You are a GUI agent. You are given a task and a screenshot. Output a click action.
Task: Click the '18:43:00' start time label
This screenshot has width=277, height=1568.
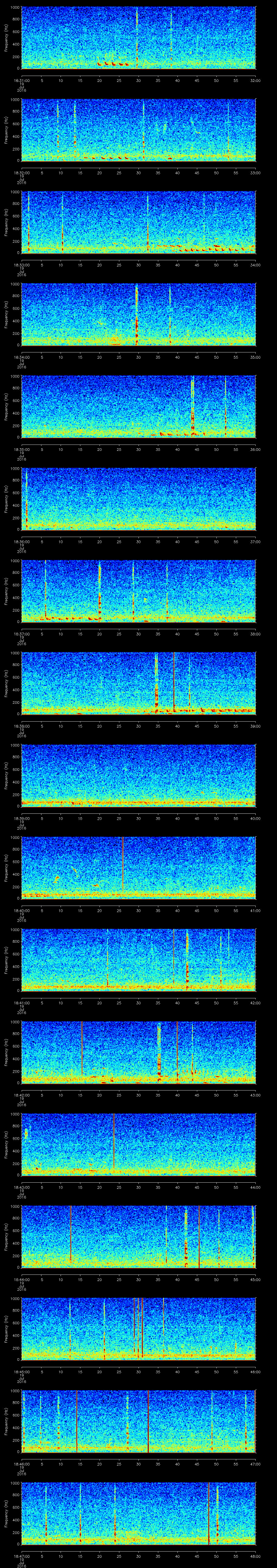[21, 1187]
